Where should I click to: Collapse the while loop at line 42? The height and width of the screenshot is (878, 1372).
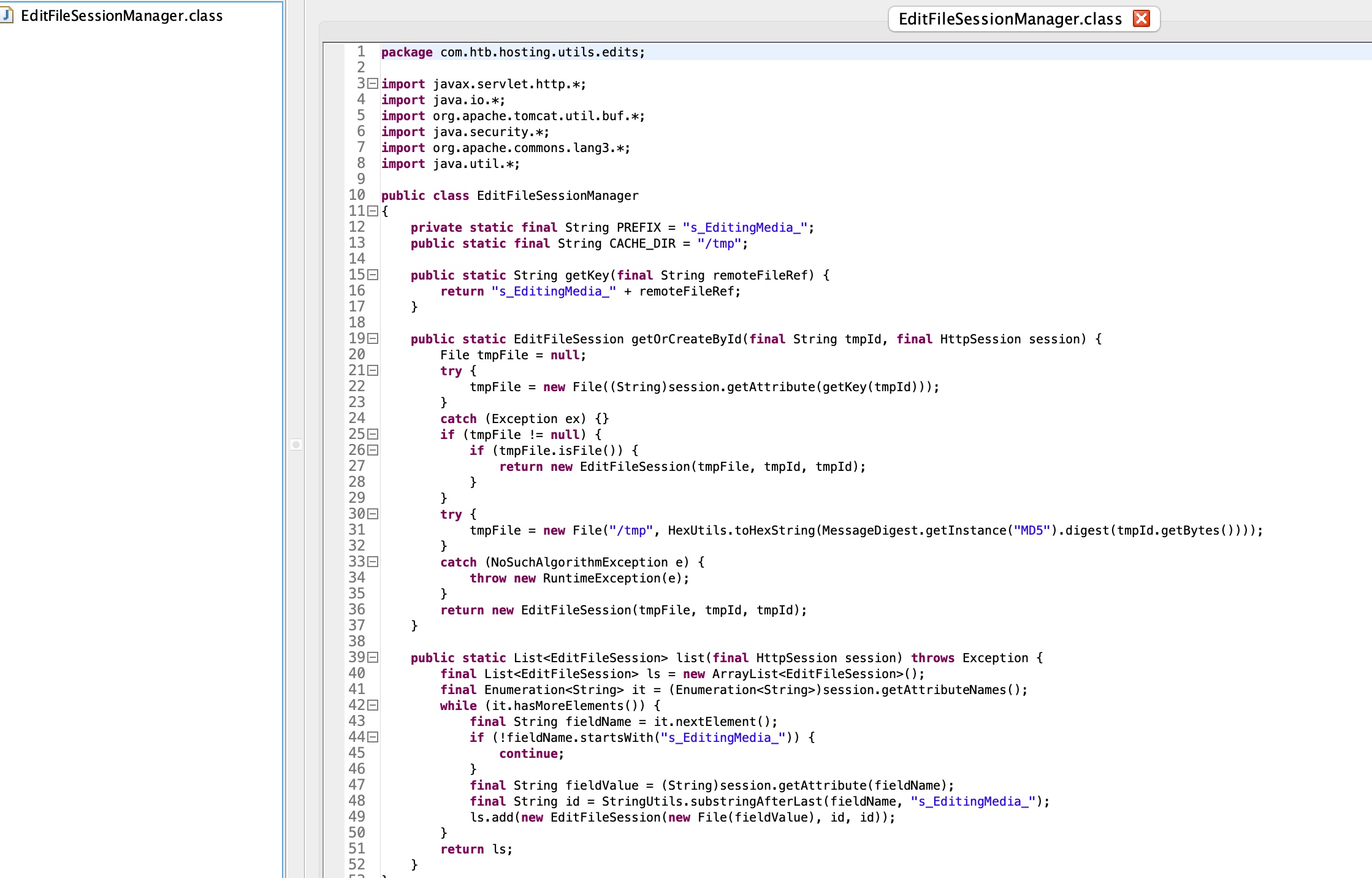tap(373, 706)
